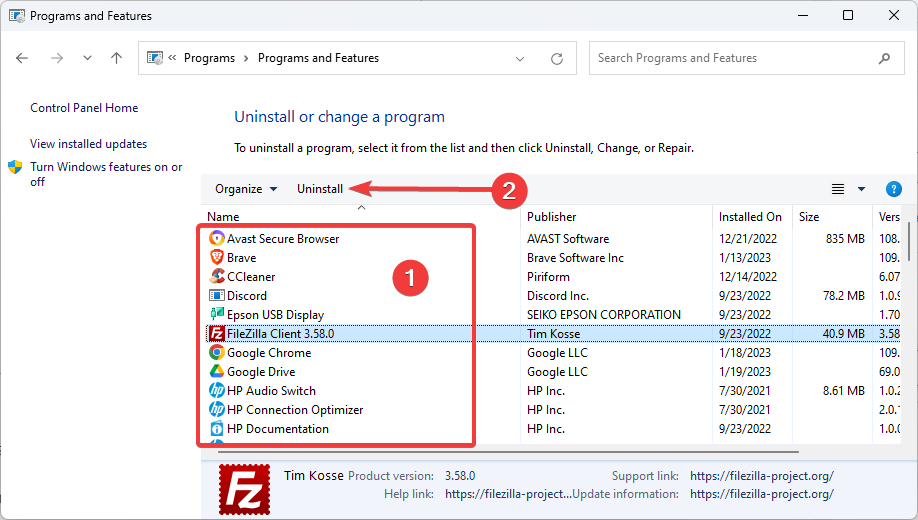The width and height of the screenshot is (918, 520).
Task: Open the FileZilla help link
Action: click(x=508, y=494)
